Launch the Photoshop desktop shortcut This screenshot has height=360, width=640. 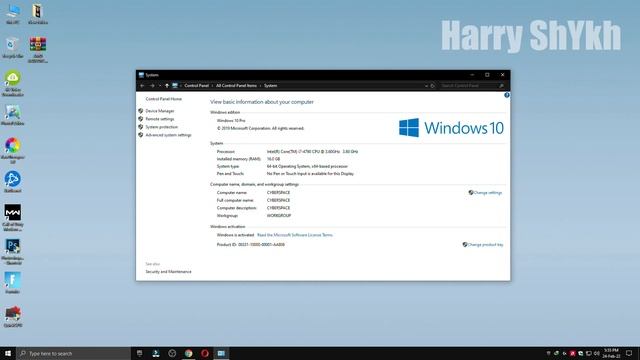(13, 252)
